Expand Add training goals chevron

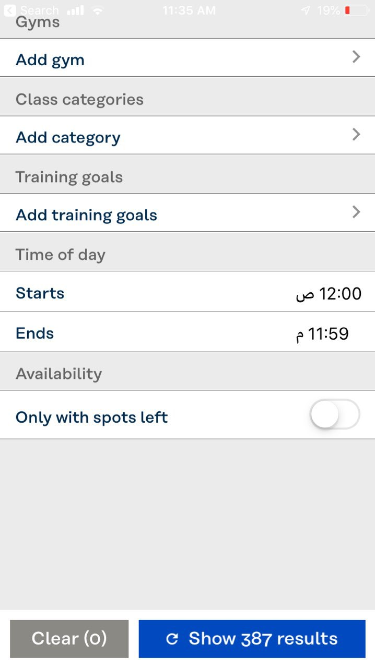point(356,212)
